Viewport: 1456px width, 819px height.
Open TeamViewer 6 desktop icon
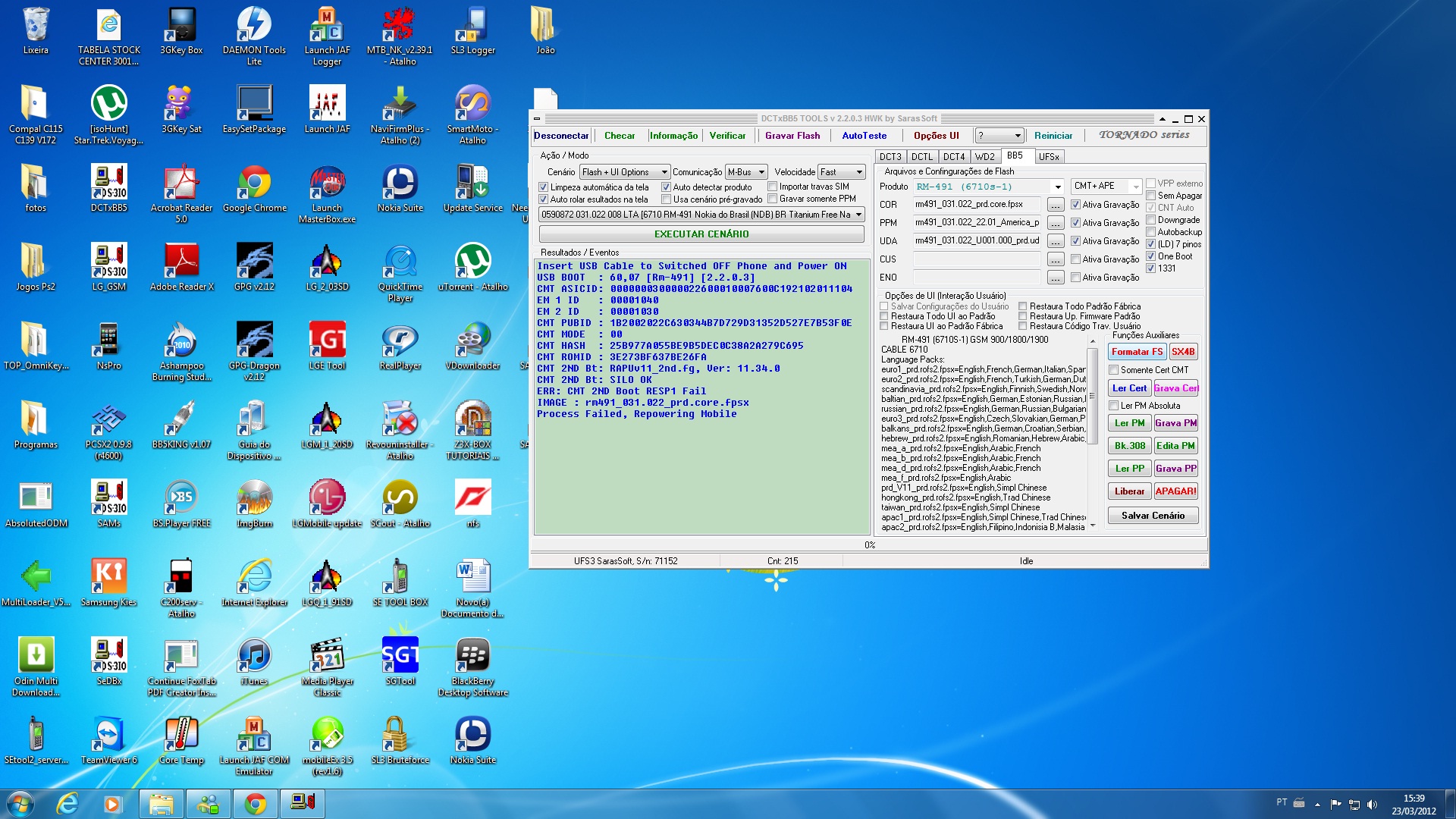click(108, 741)
